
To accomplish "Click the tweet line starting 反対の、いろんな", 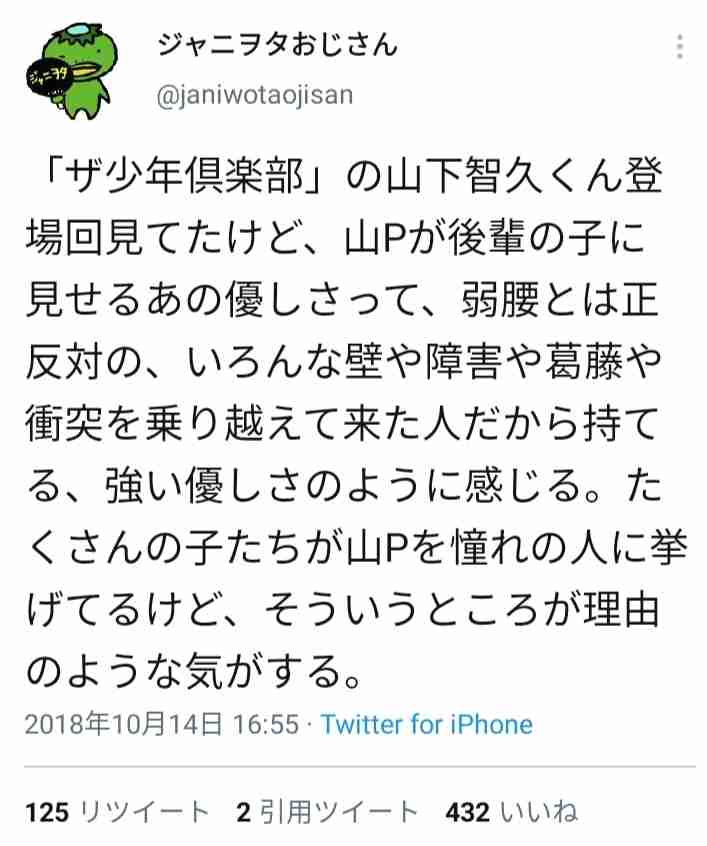I will (343, 361).
